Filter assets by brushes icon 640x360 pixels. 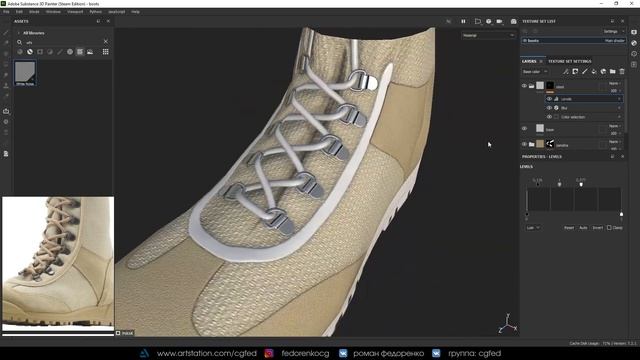click(x=60, y=52)
